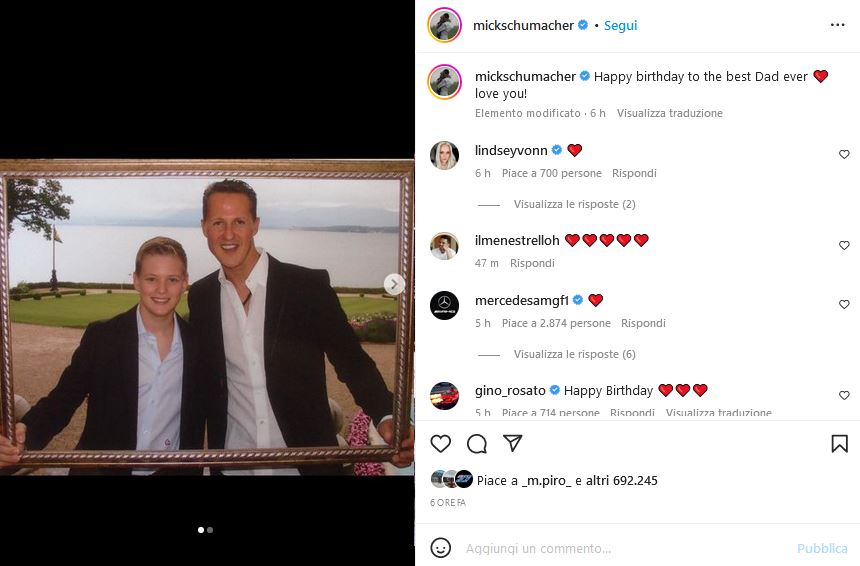Save post with bookmark icon
Image resolution: width=860 pixels, height=566 pixels.
coord(839,444)
